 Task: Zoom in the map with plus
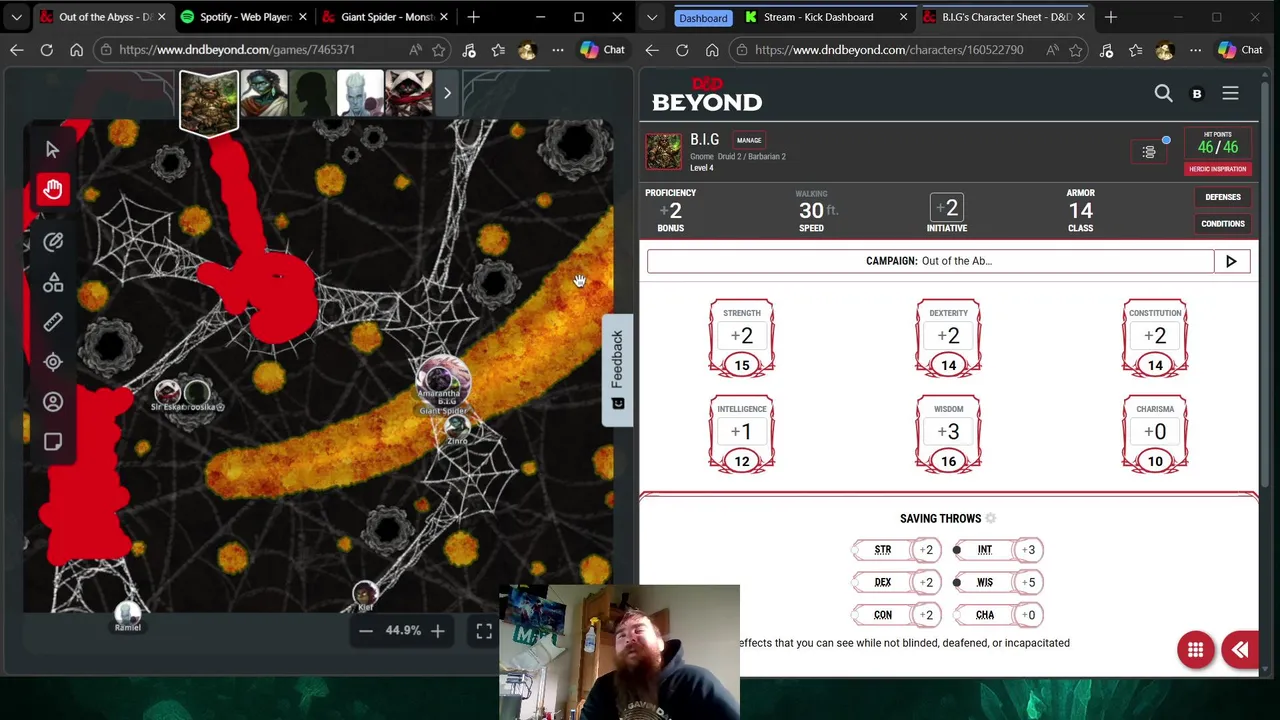pos(437,631)
